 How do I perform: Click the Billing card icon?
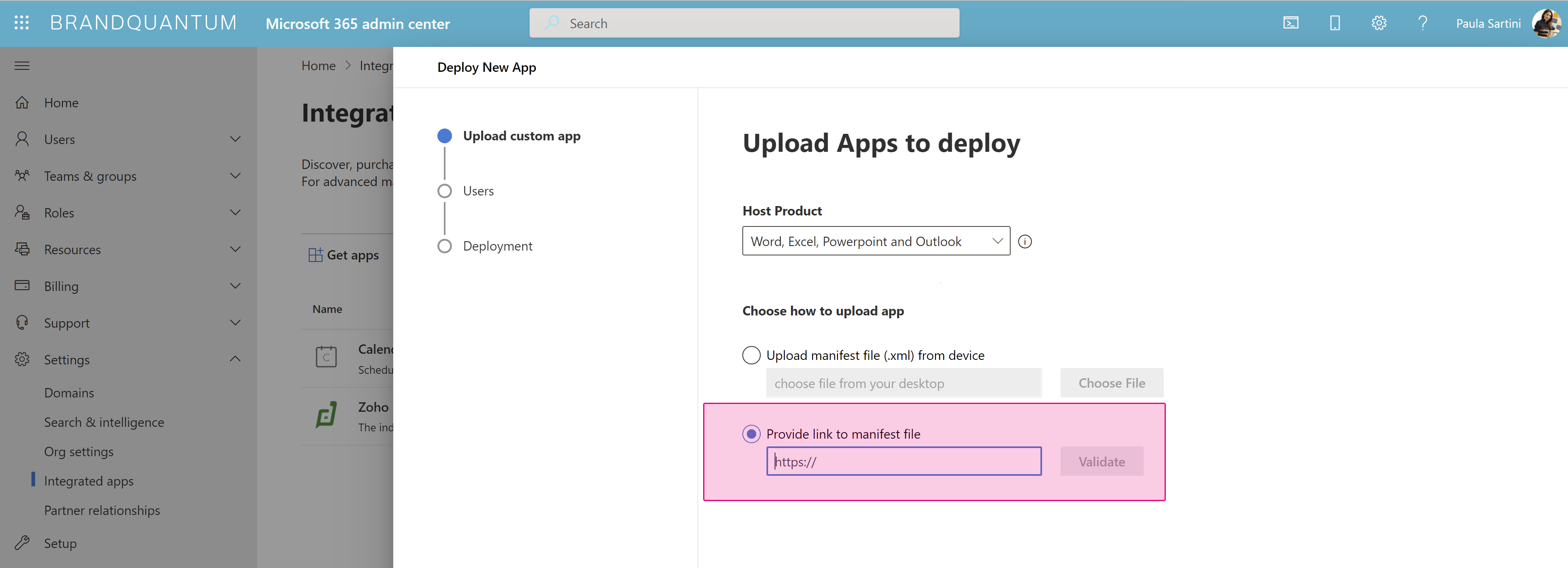point(22,286)
